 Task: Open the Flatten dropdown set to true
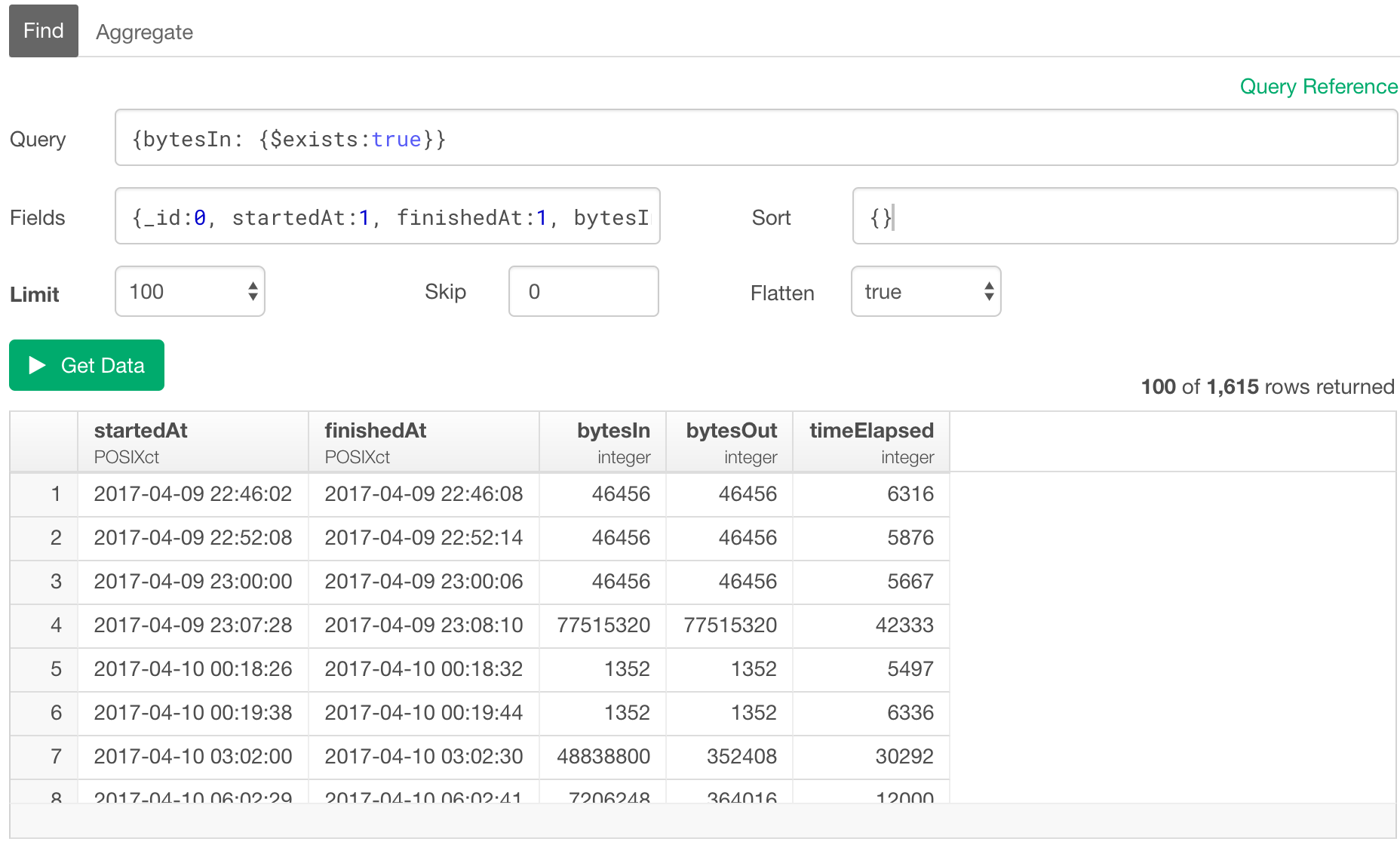pos(926,291)
